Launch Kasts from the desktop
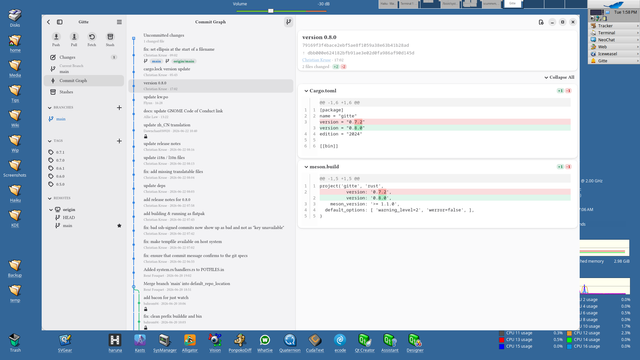Screen dimensions: 640x360 pos(140,342)
